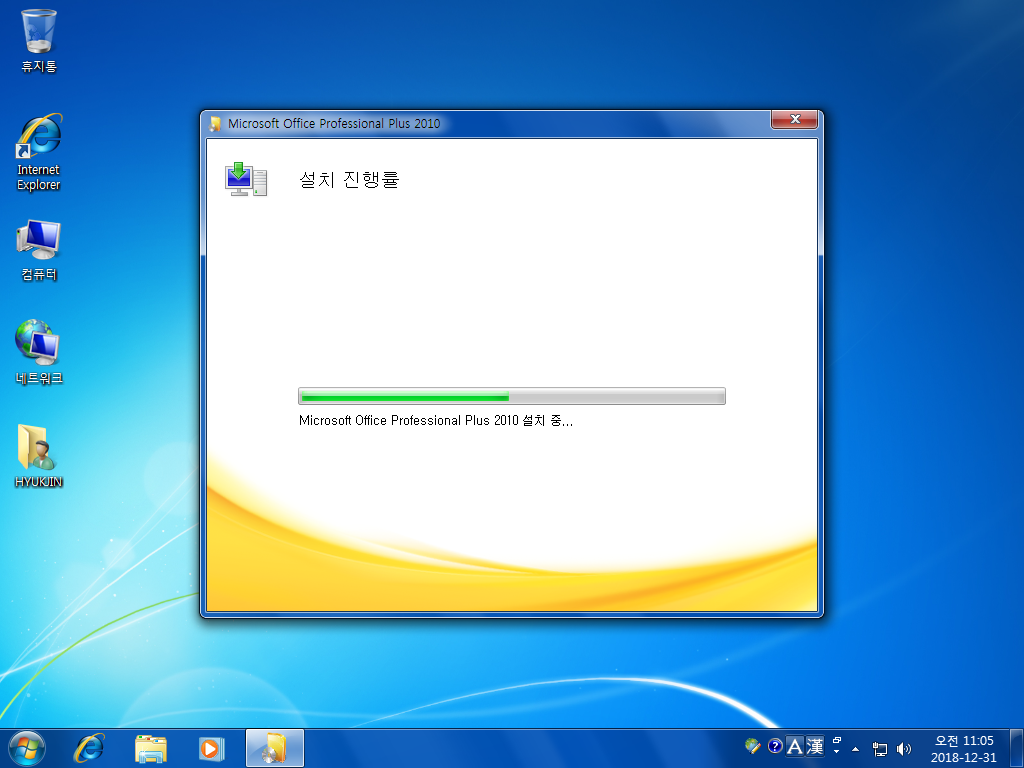Activate the Office setup taskbar button

tap(275, 748)
